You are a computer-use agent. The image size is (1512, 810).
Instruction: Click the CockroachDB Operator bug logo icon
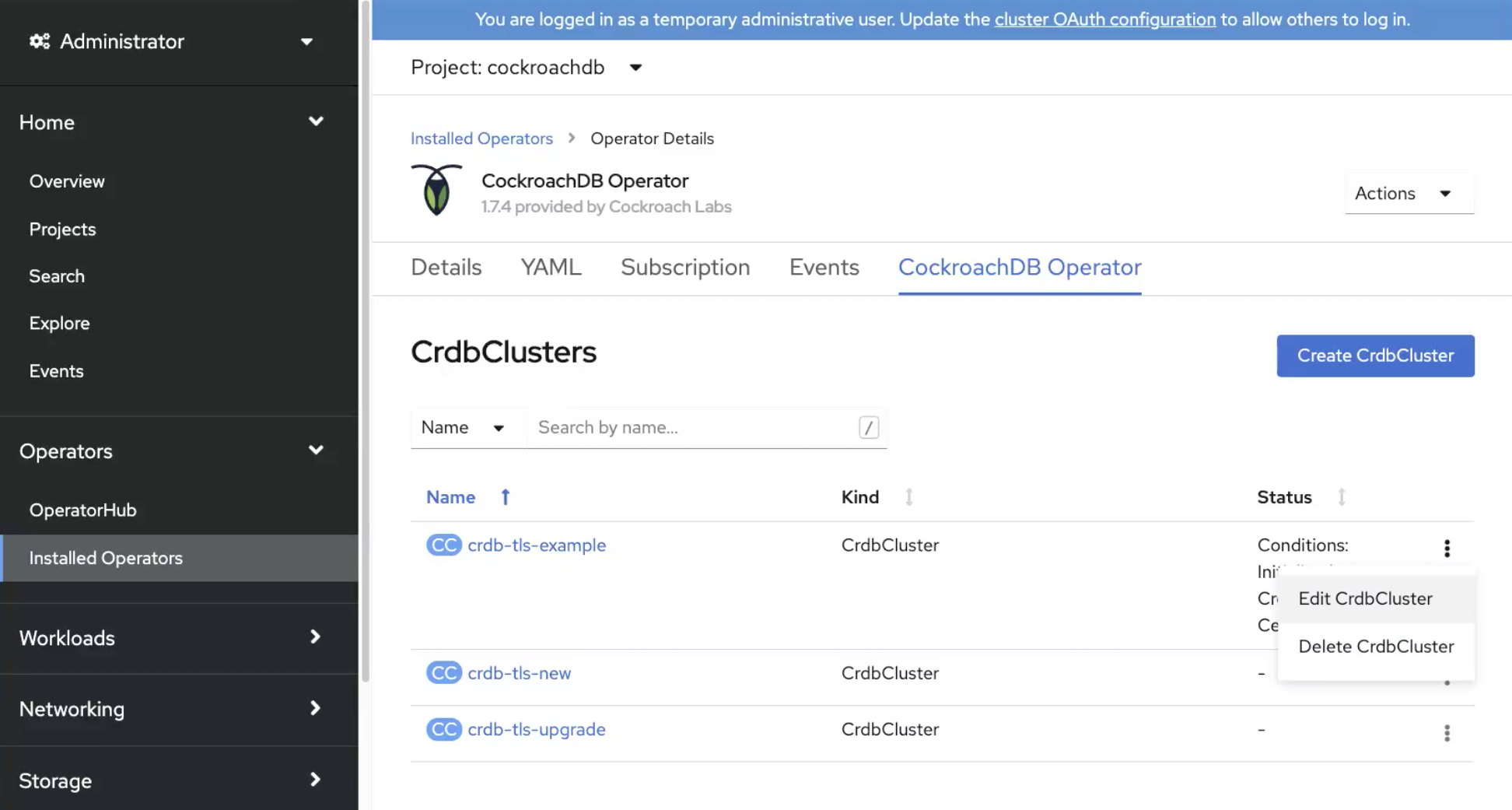[436, 191]
